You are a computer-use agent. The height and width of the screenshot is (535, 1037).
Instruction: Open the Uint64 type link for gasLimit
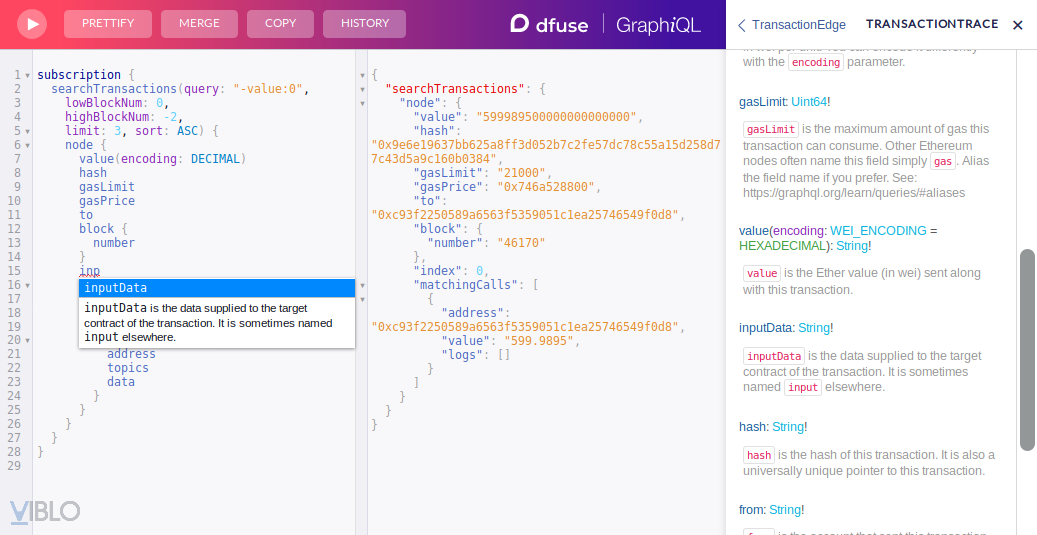pos(808,102)
